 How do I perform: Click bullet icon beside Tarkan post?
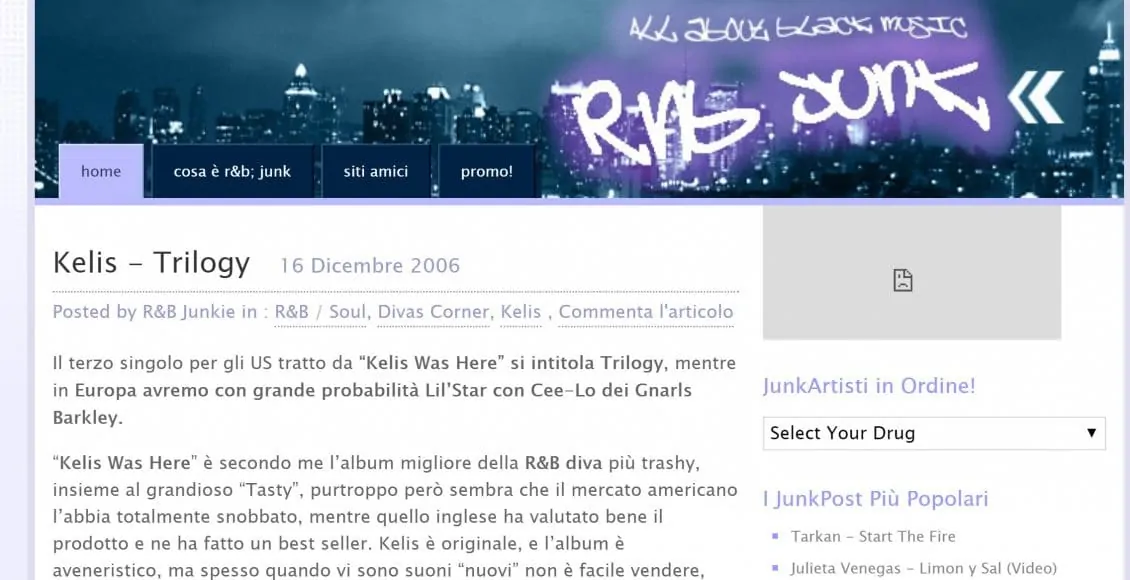(x=775, y=536)
